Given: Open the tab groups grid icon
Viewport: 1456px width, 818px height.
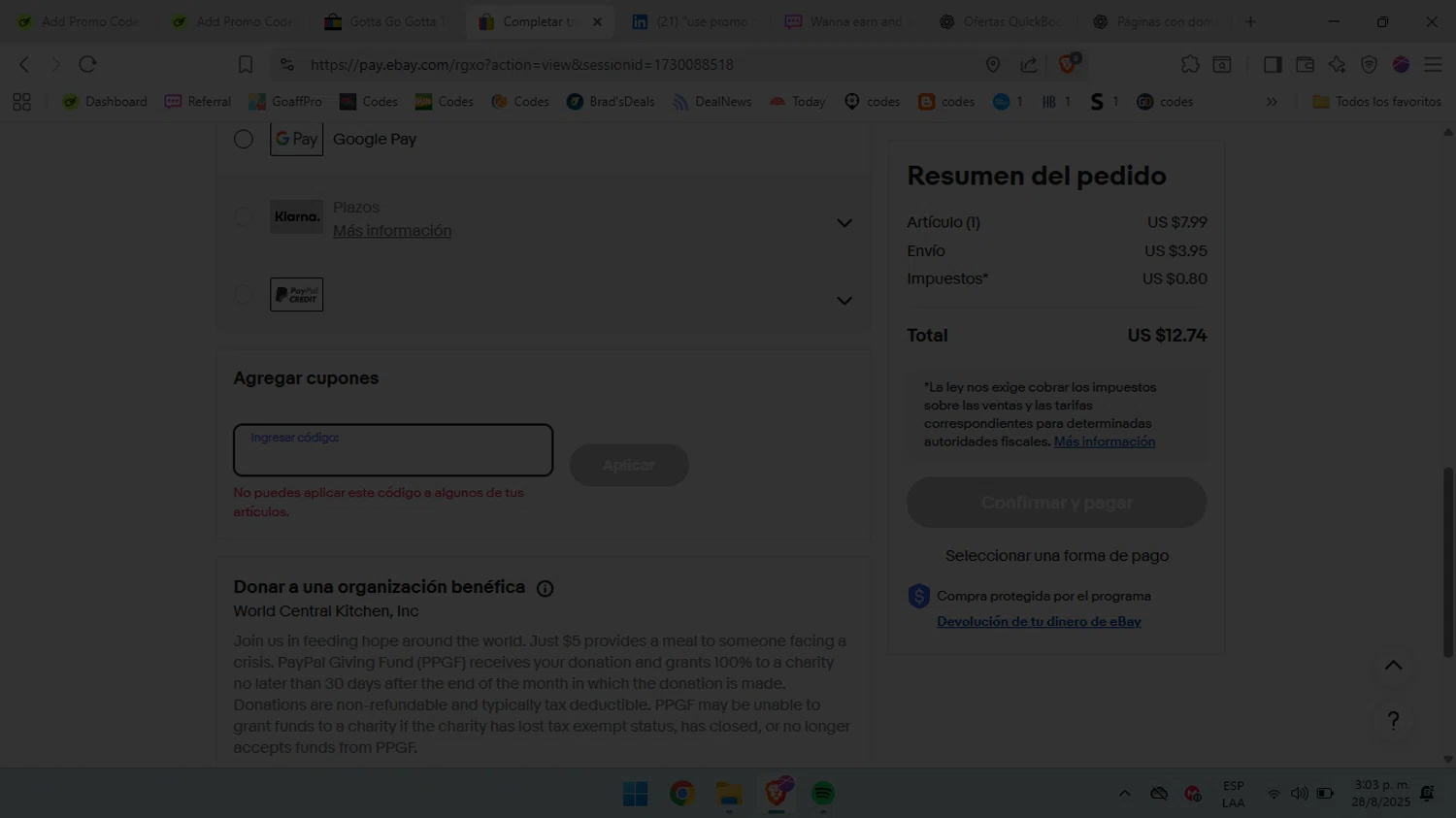Looking at the screenshot, I should [21, 101].
